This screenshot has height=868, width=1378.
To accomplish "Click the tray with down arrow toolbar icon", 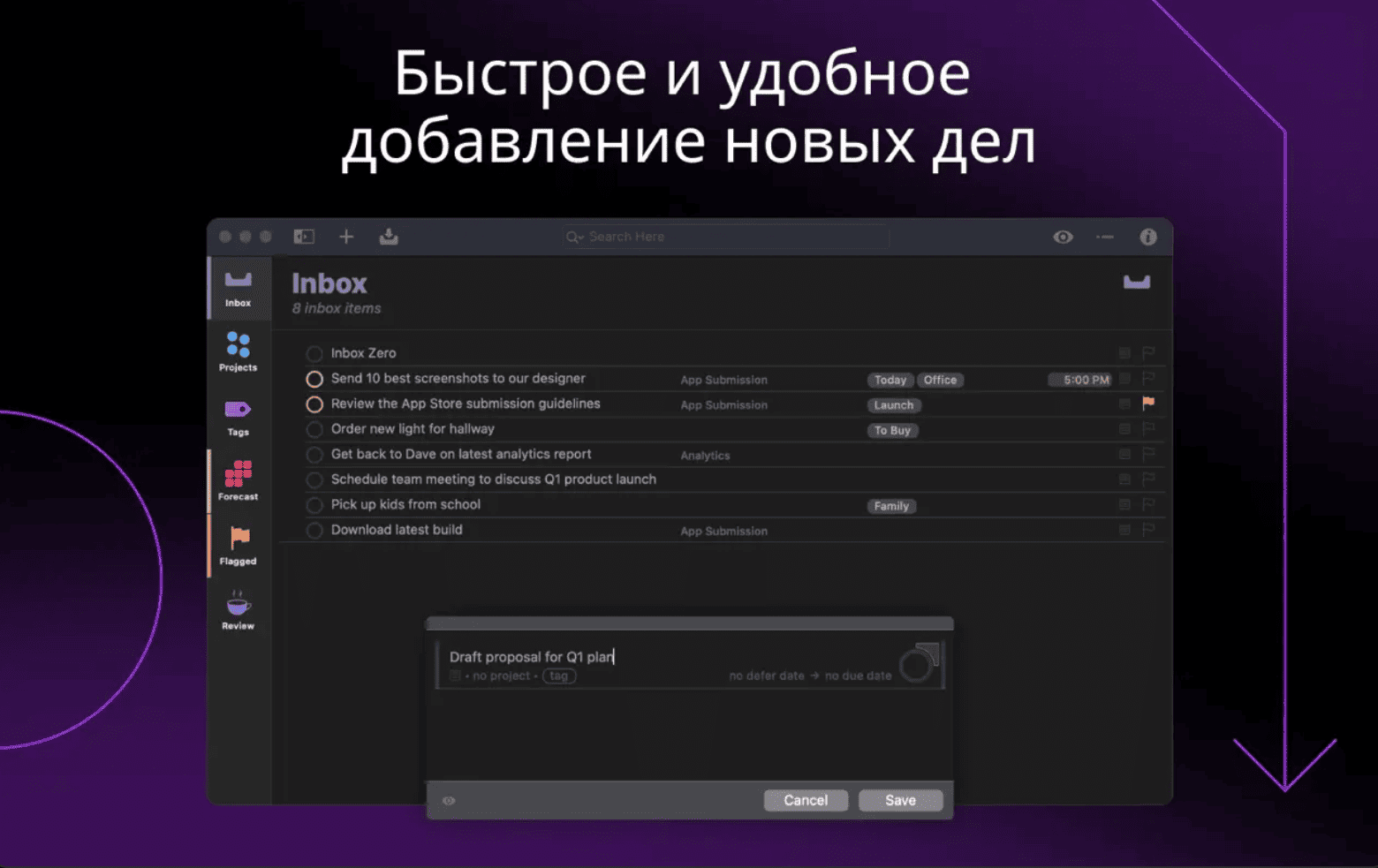I will (389, 237).
